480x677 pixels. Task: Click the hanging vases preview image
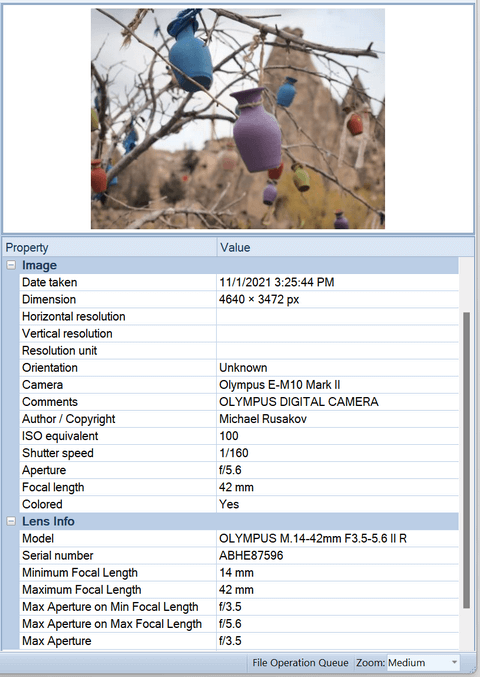[x=237, y=118]
